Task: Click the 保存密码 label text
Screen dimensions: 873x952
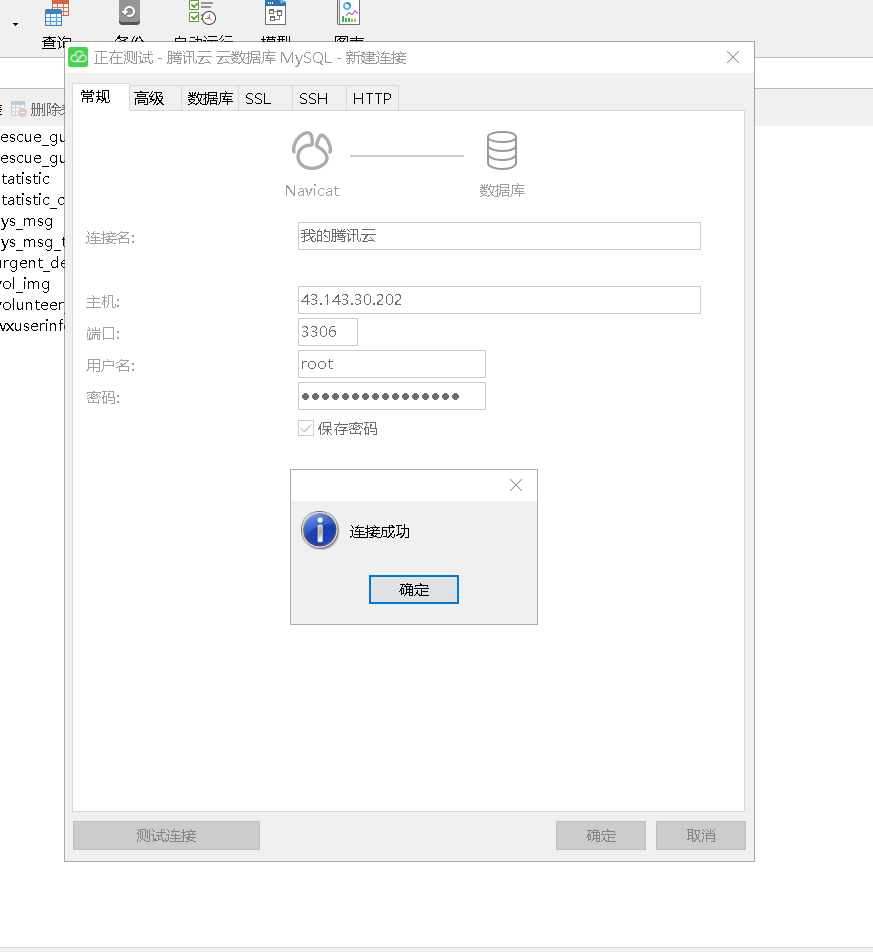Action: (x=347, y=429)
